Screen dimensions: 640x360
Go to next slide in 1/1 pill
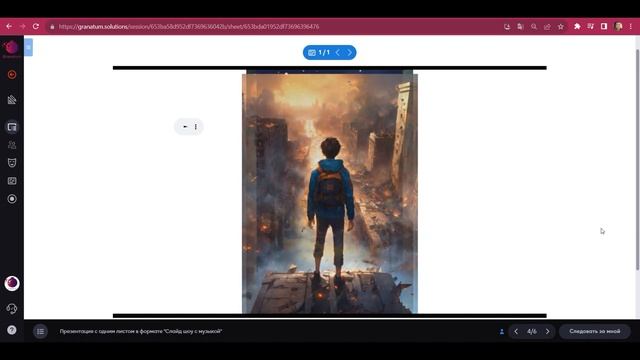click(349, 53)
